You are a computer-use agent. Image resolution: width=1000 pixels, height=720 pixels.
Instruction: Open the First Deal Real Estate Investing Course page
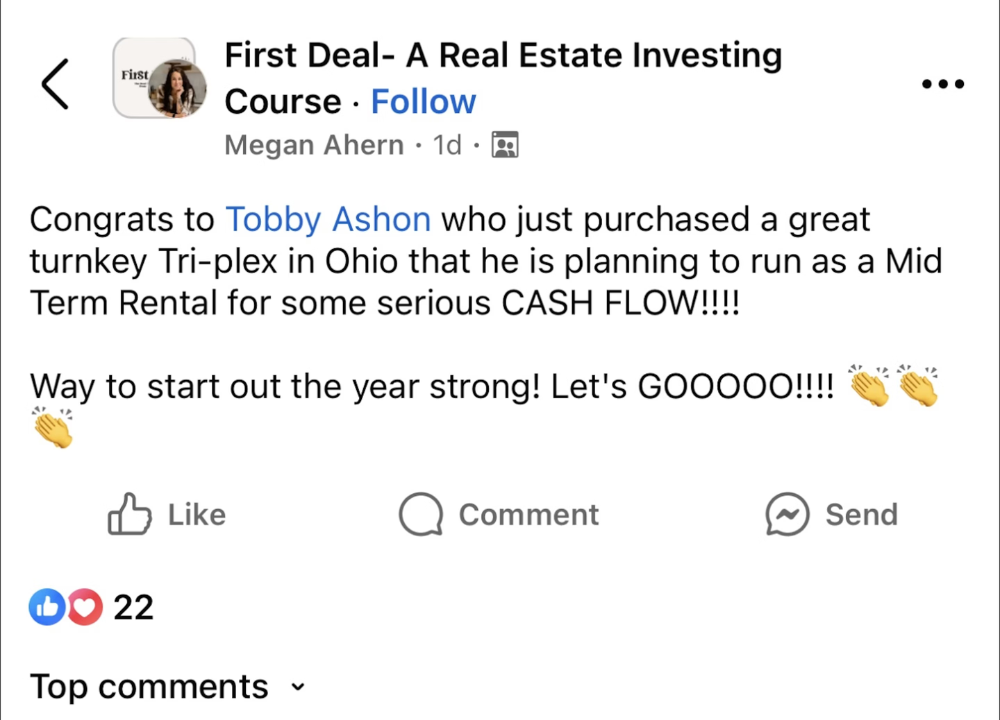(503, 56)
